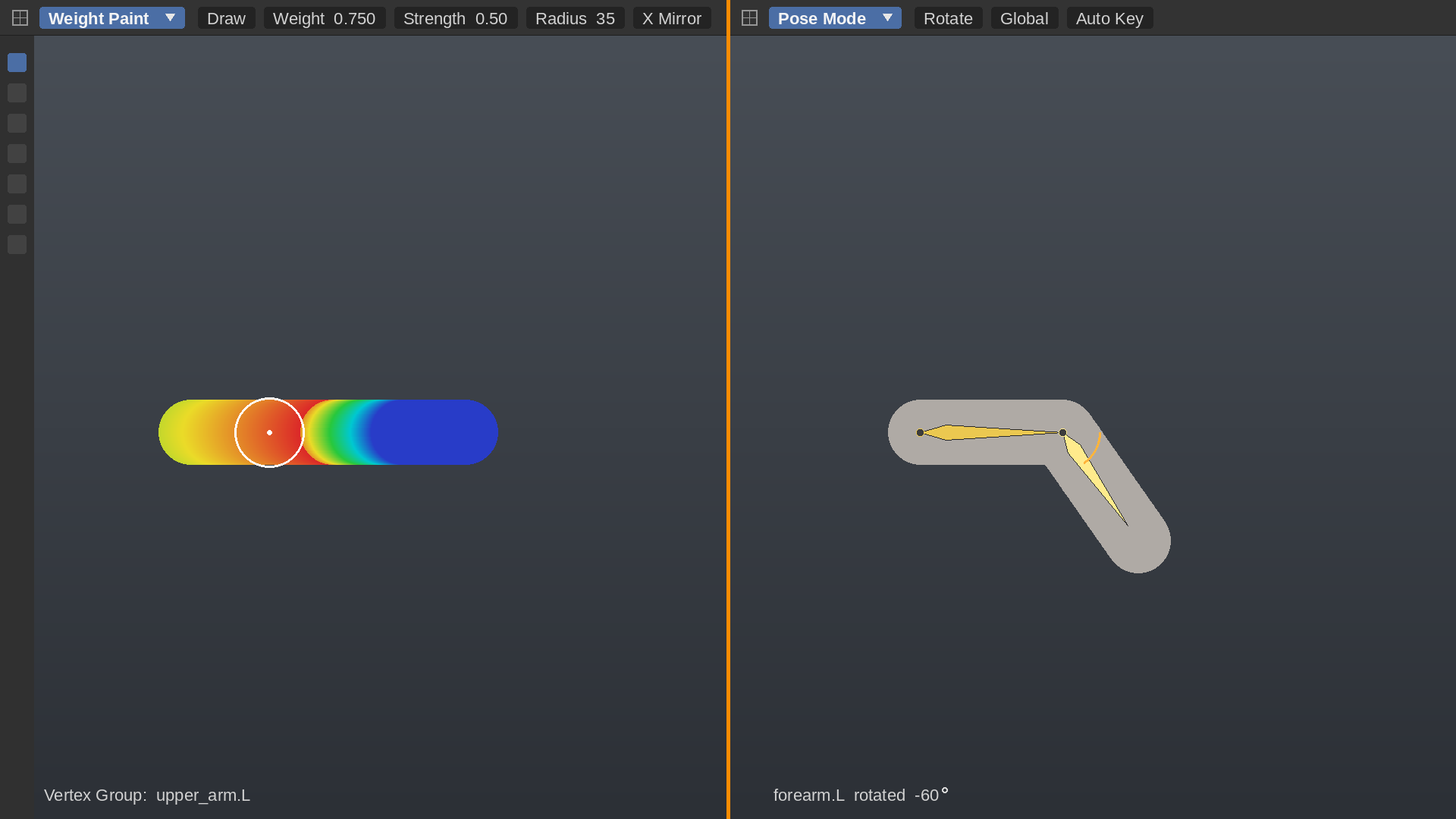Screen dimensions: 1456x819
Task: Click the Rotate button
Action: tap(948, 18)
